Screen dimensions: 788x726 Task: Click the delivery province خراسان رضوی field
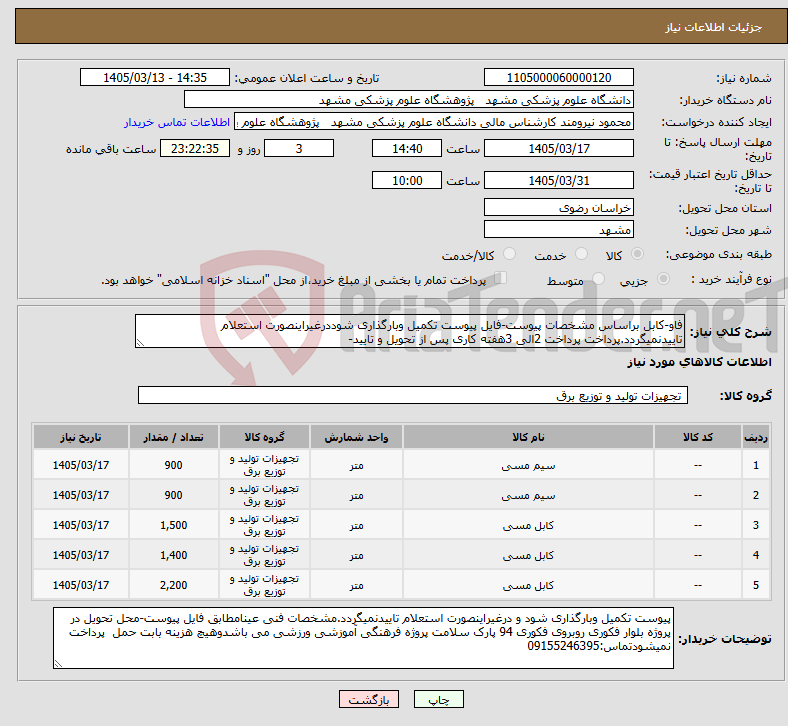558,207
